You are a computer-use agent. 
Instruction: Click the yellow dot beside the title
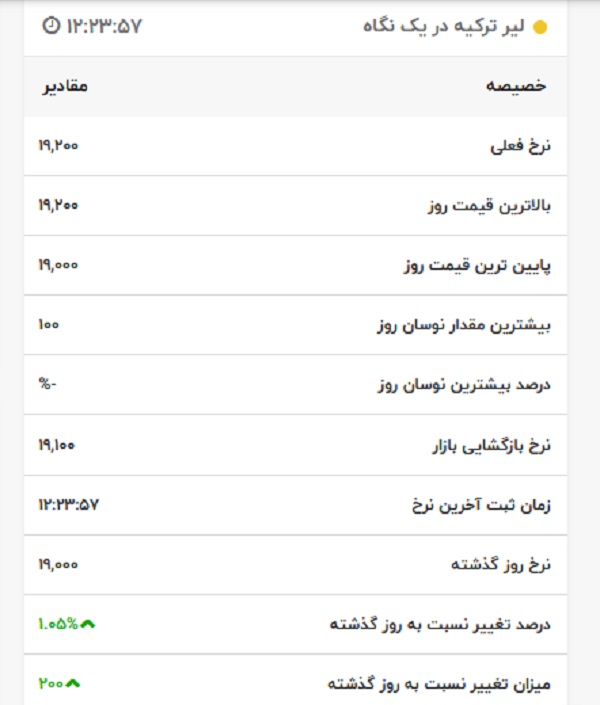(x=540, y=27)
